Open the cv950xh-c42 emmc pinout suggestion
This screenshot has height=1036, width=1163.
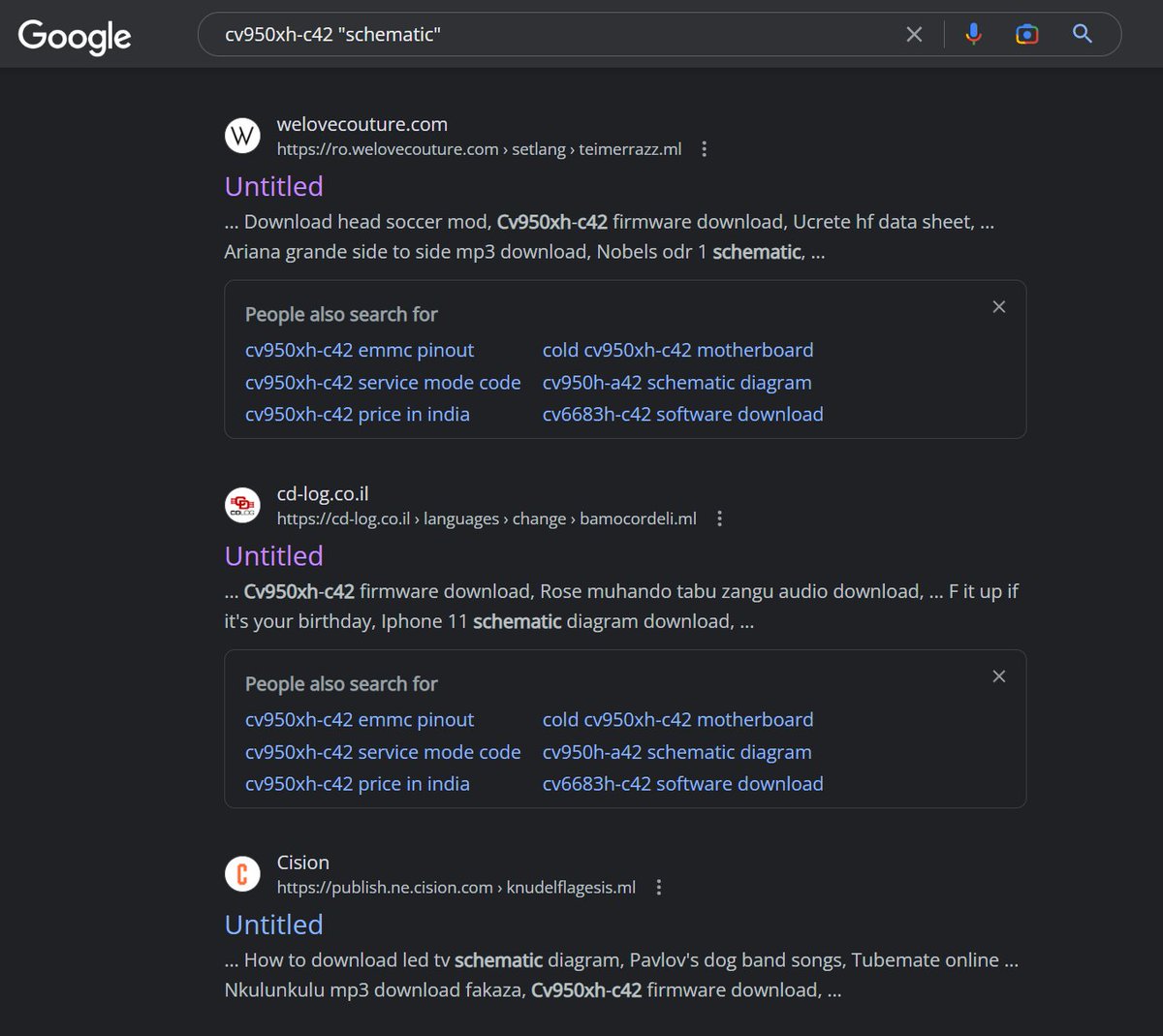pos(360,350)
